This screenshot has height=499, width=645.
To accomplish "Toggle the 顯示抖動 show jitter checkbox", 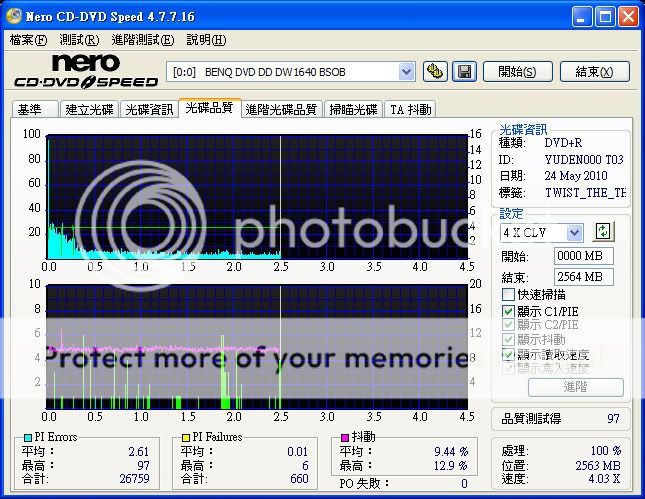I will pyautogui.click(x=508, y=339).
